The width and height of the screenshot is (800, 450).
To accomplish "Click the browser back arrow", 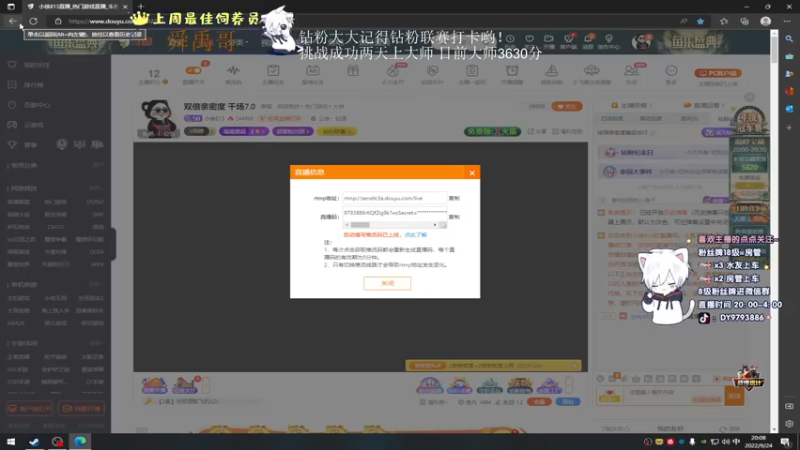I will coord(12,21).
